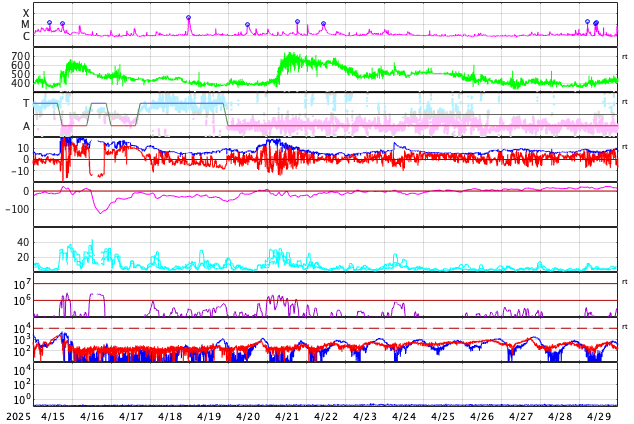Screen dimensions: 634x424
Task: Select the 4/28 date label
Action: pos(560,417)
